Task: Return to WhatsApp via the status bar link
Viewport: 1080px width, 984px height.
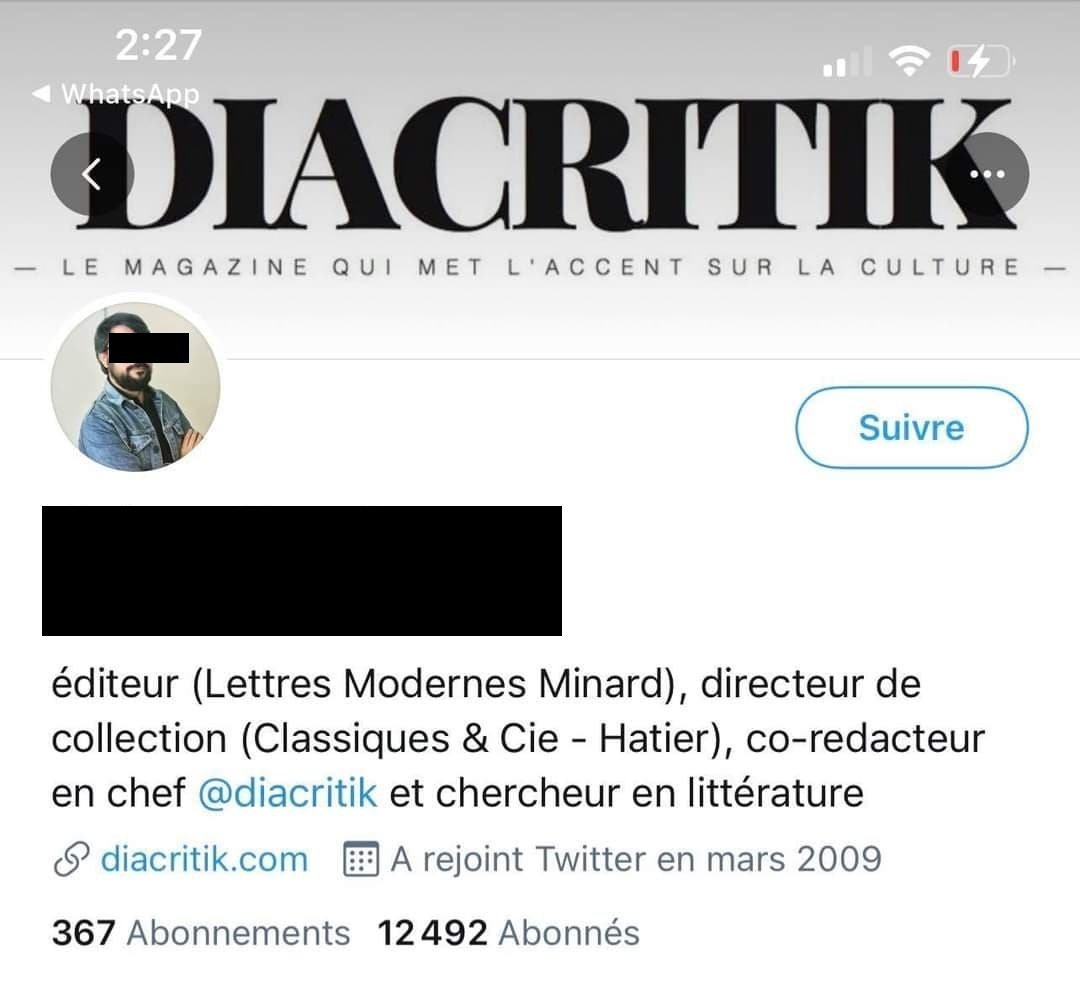Action: (116, 94)
